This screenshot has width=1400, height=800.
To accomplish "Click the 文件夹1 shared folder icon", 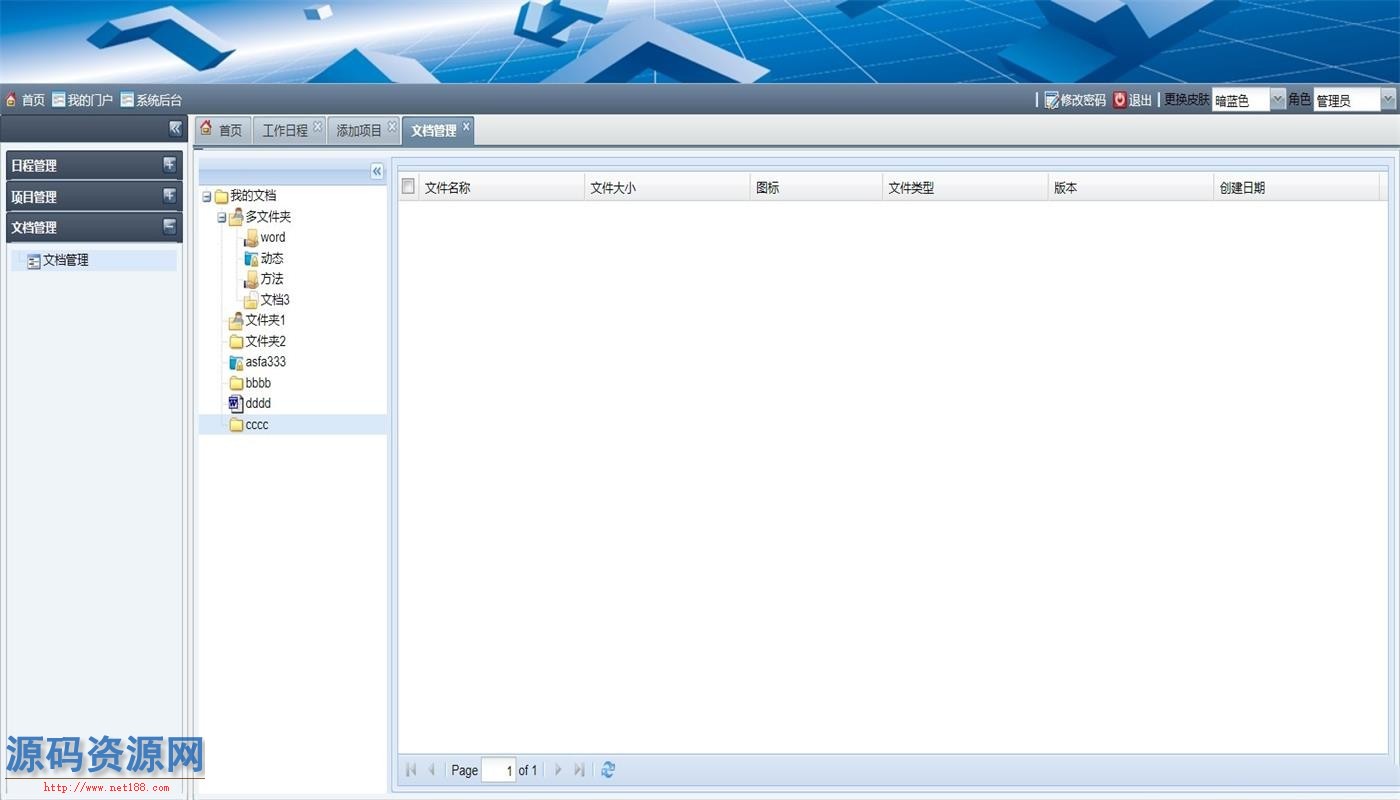I will tap(236, 321).
